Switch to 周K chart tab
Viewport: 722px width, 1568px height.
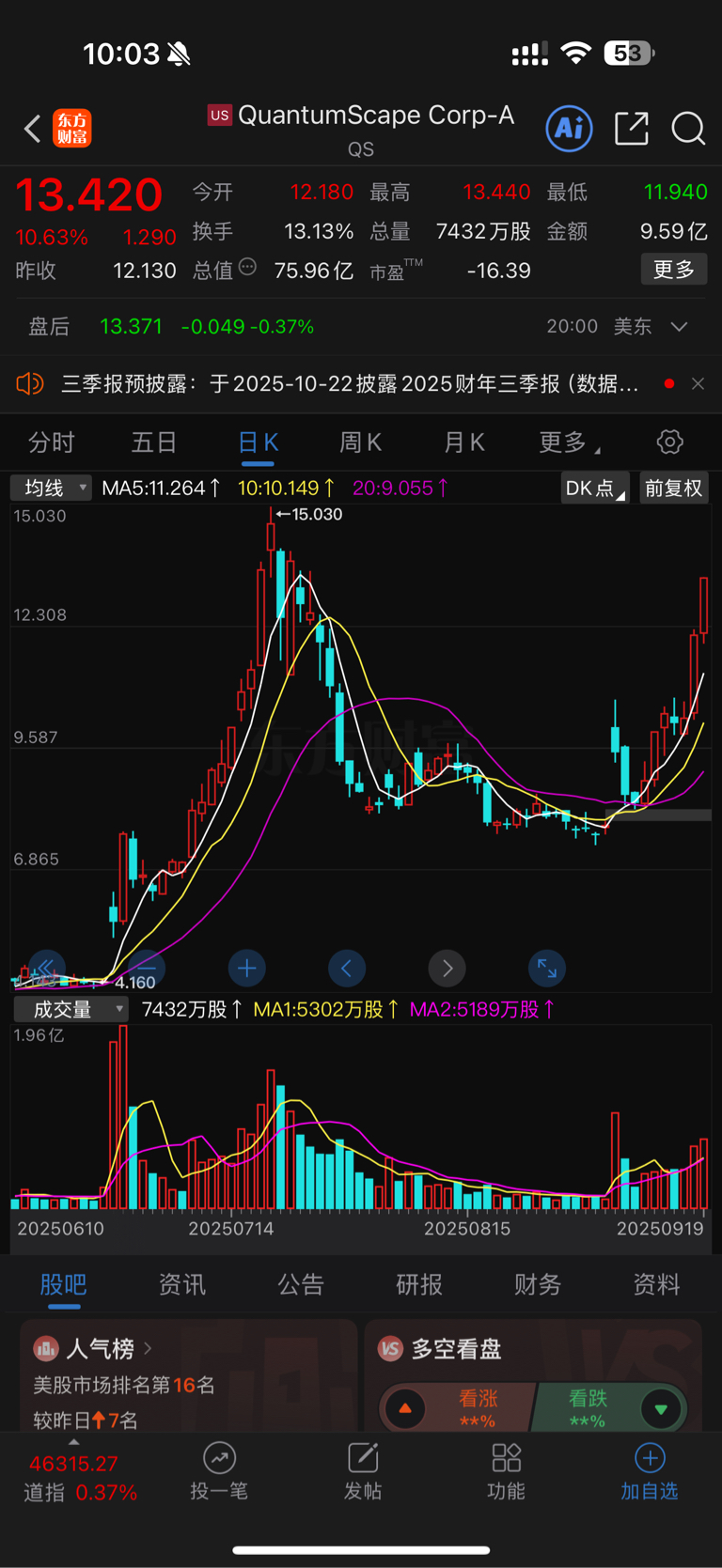point(361,442)
